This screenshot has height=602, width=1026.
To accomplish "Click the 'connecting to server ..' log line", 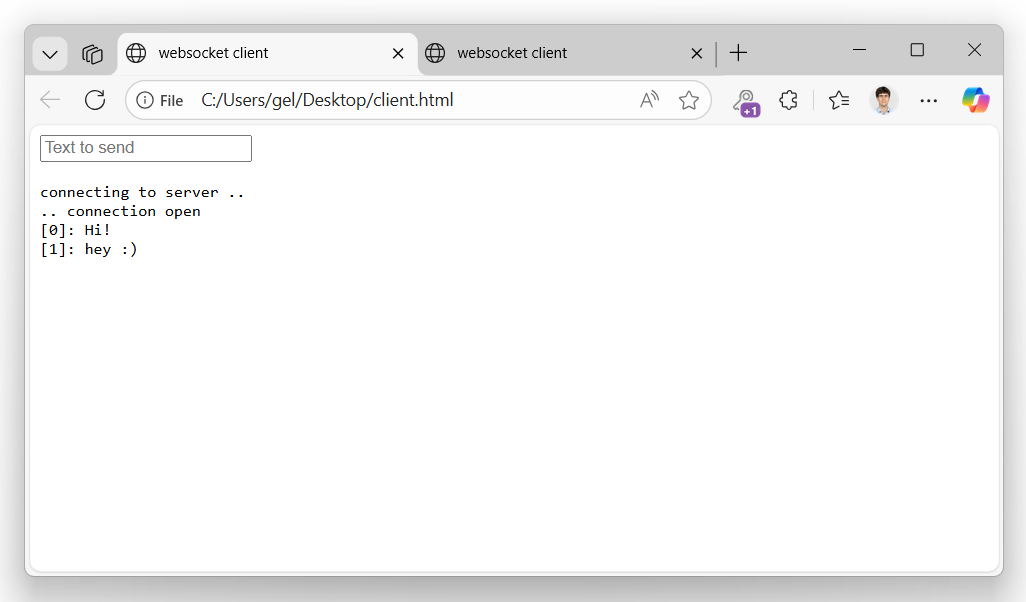I will [142, 192].
